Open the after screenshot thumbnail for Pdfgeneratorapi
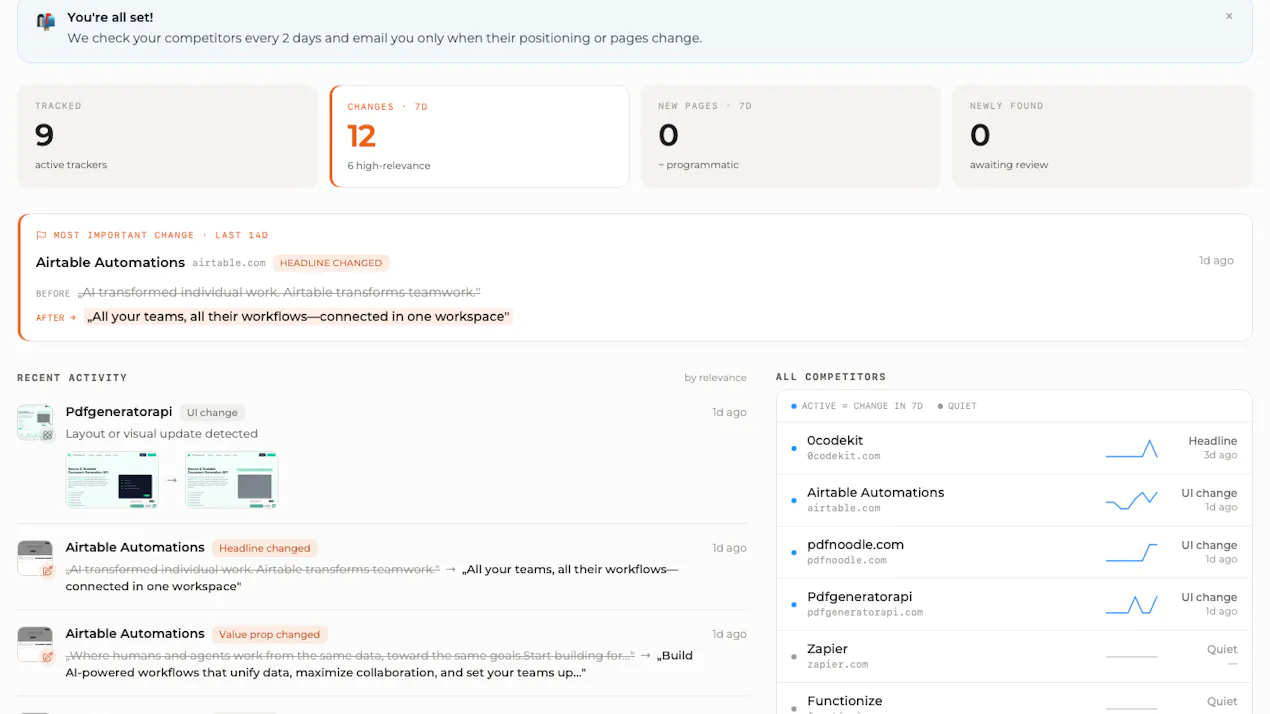 point(231,480)
